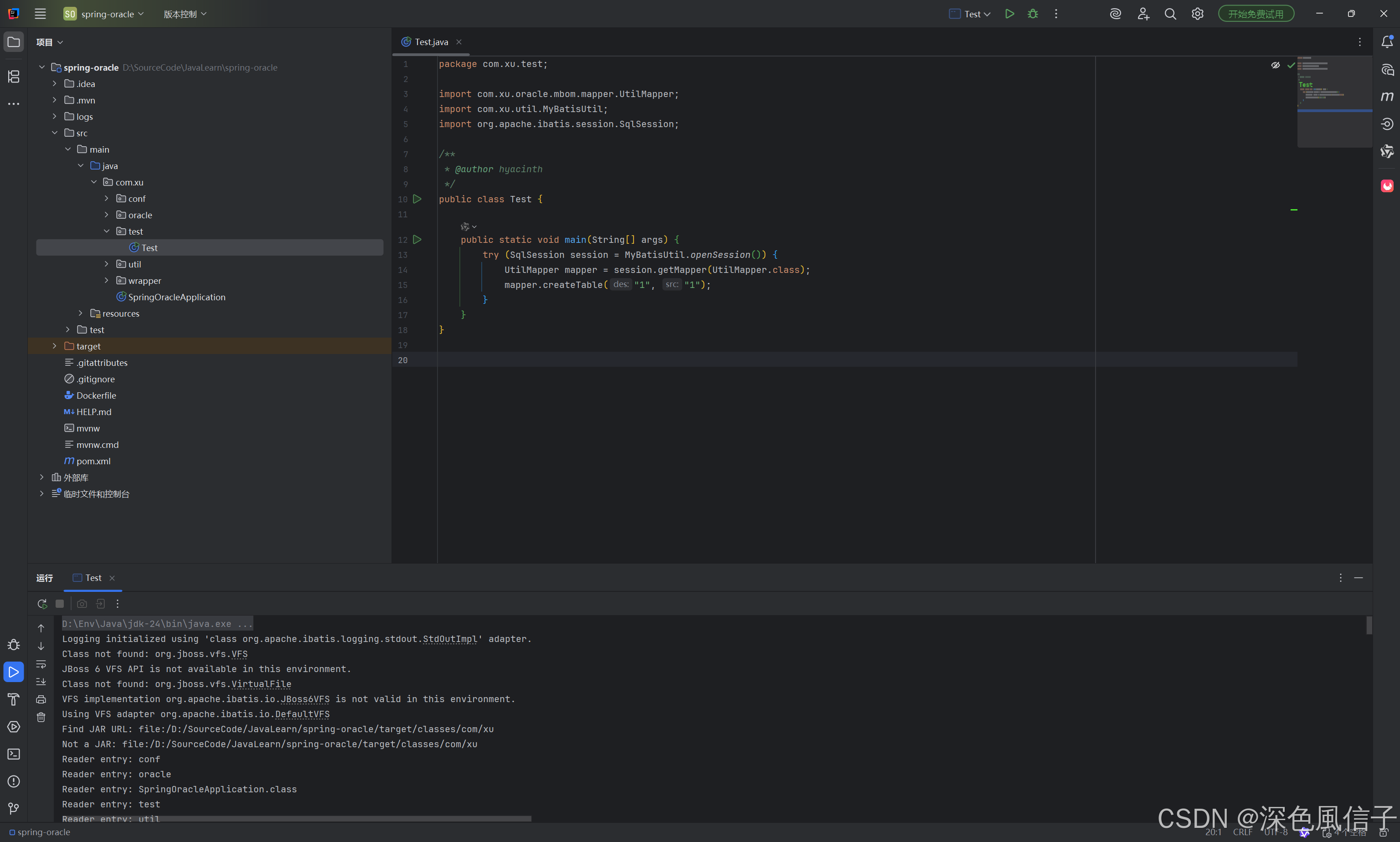Open Test run configuration dropdown
Screen dimensions: 1400x842
click(x=970, y=14)
